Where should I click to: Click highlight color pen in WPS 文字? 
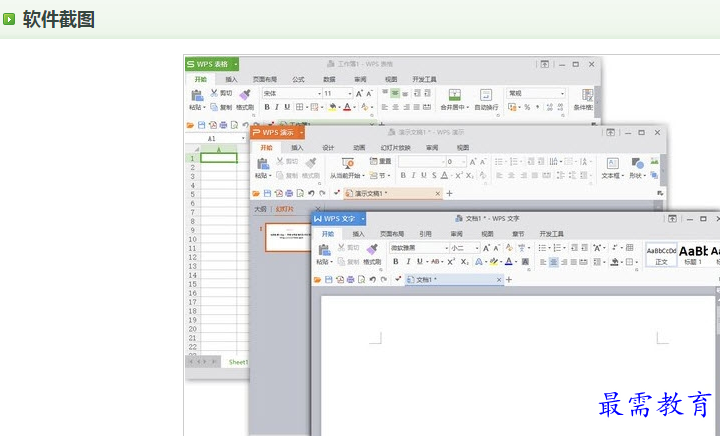(x=493, y=262)
